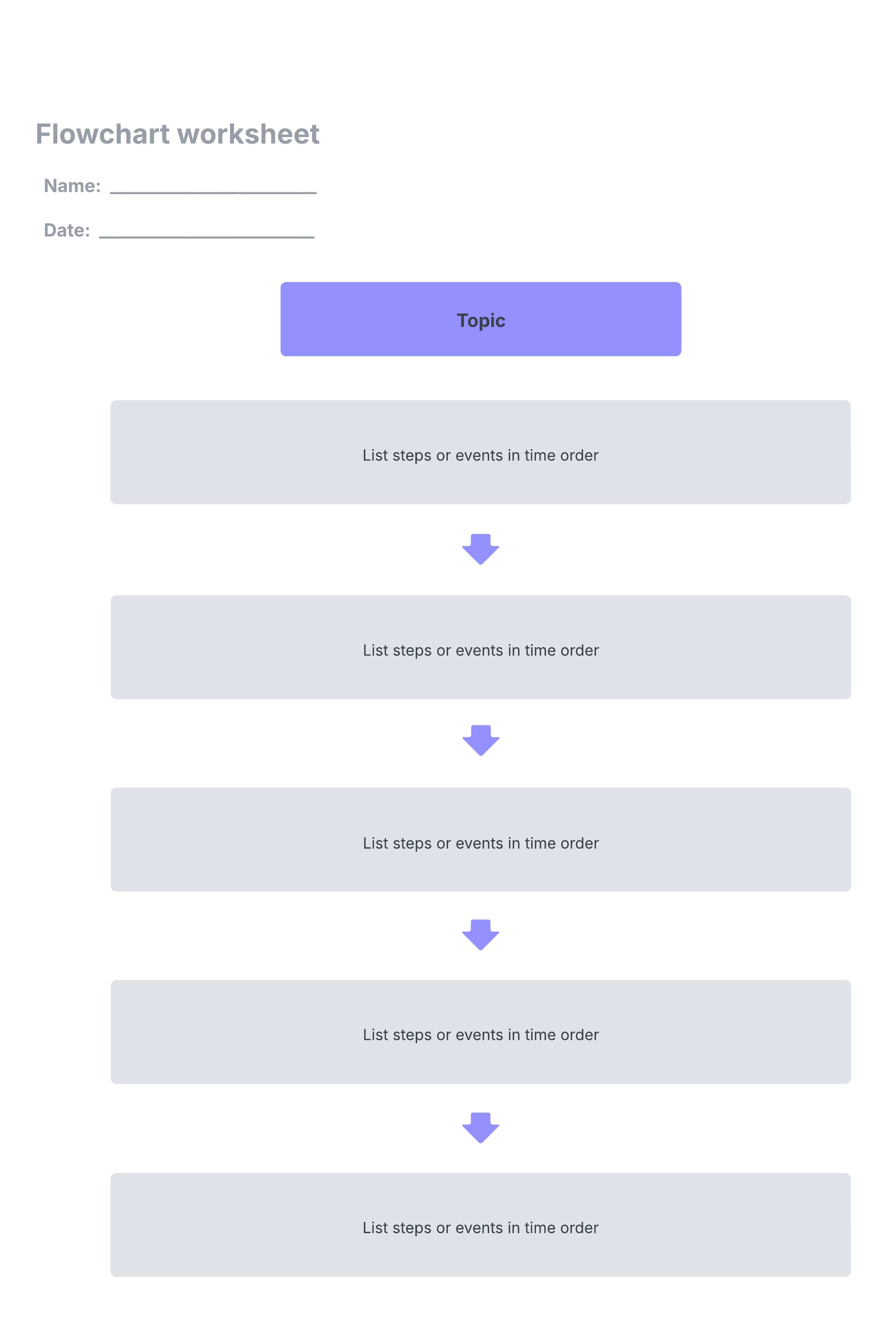Click the "Name:" label

pos(72,186)
